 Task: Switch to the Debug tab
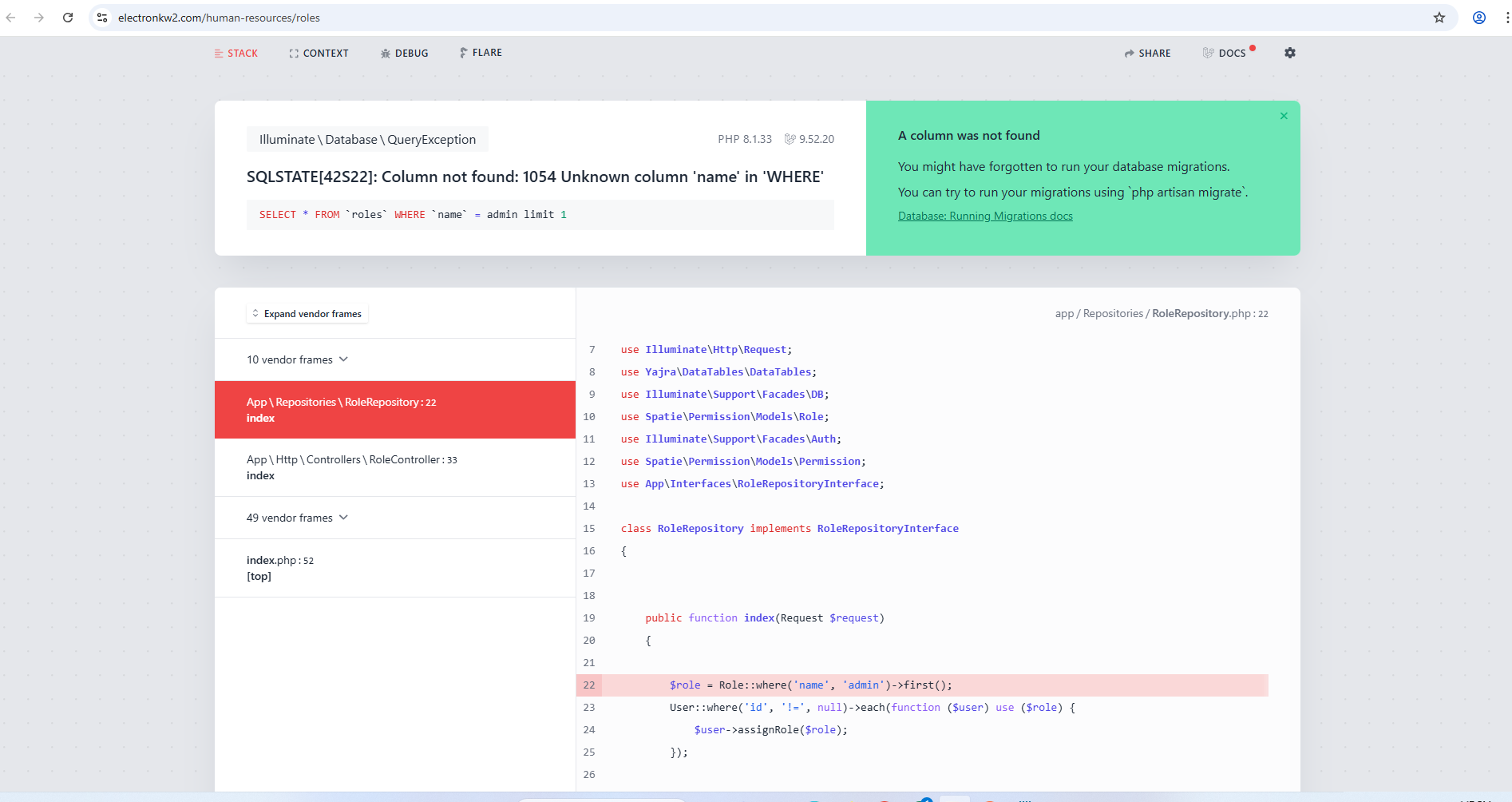[404, 54]
